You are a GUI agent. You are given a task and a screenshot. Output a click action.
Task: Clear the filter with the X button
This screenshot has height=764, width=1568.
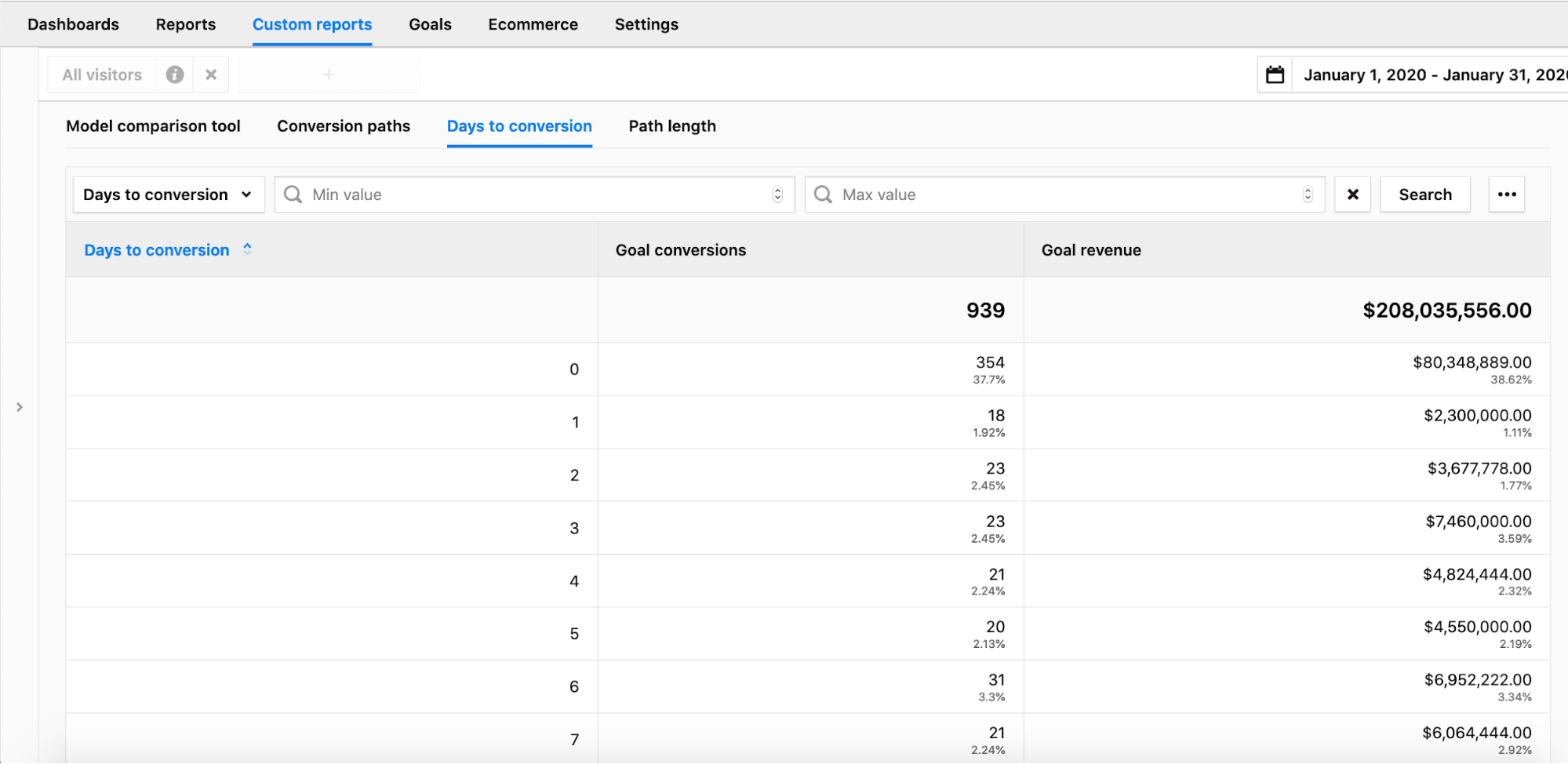[1352, 195]
